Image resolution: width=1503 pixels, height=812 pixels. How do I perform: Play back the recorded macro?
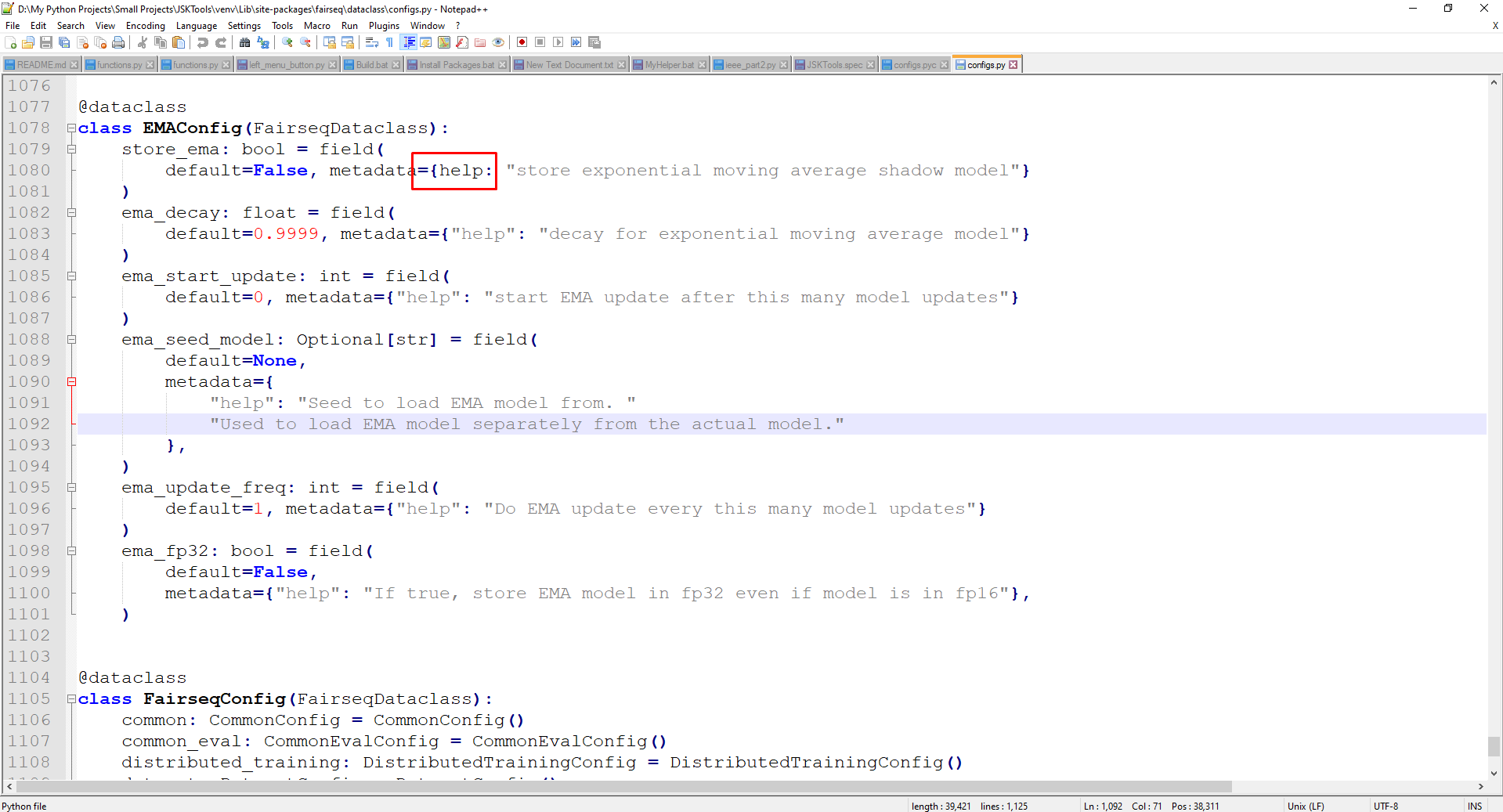coord(558,42)
